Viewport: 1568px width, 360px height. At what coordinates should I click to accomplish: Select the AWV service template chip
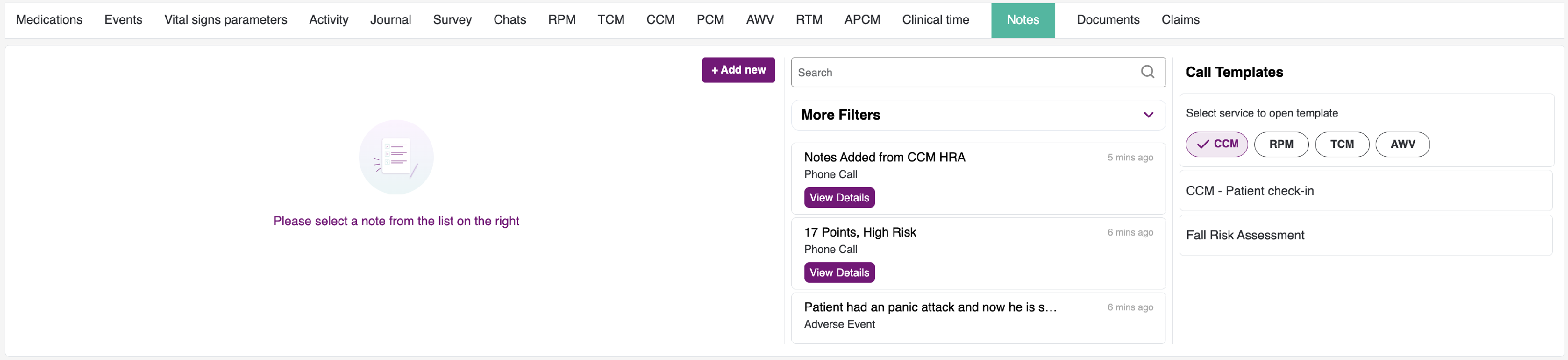tap(1402, 144)
